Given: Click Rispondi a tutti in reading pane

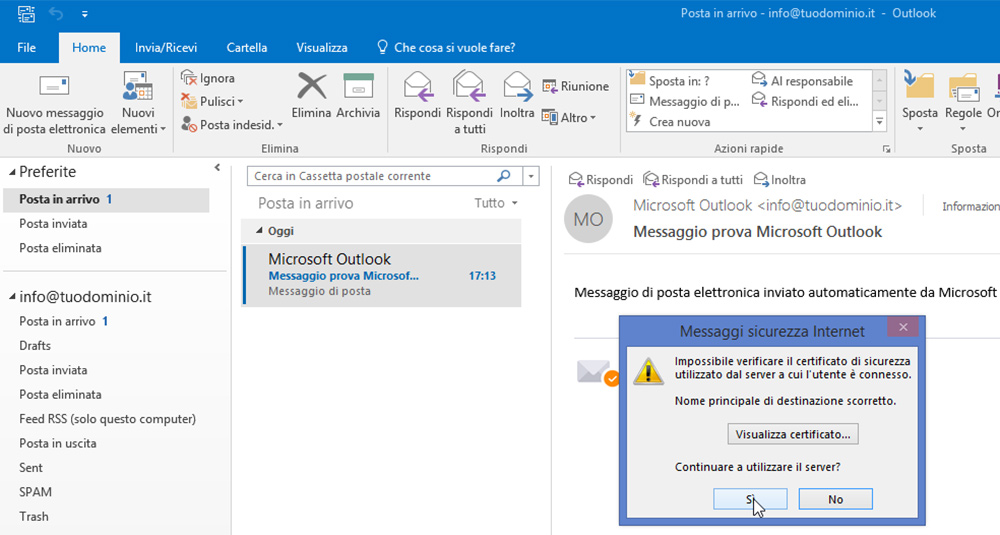Looking at the screenshot, I should pyautogui.click(x=693, y=180).
